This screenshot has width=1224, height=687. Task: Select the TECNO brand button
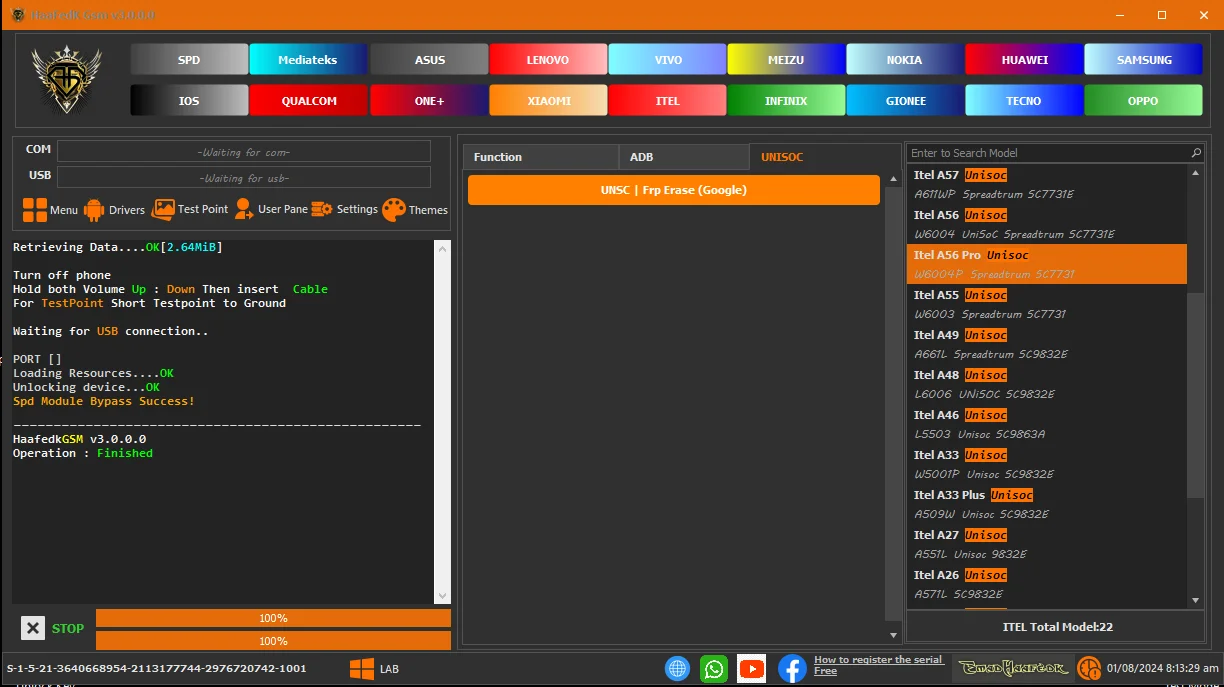pos(1024,101)
